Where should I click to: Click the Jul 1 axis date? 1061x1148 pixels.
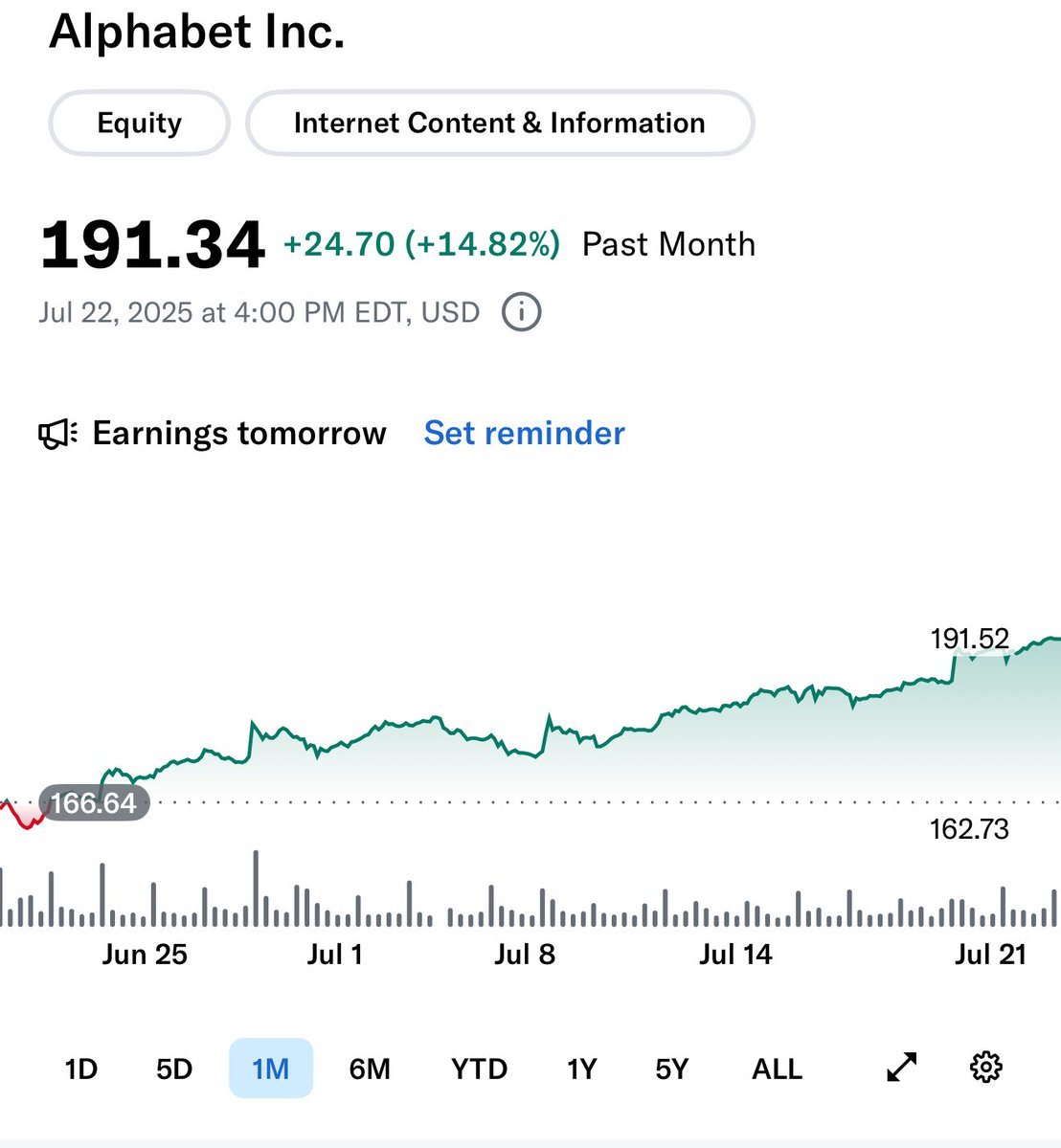pos(334,955)
